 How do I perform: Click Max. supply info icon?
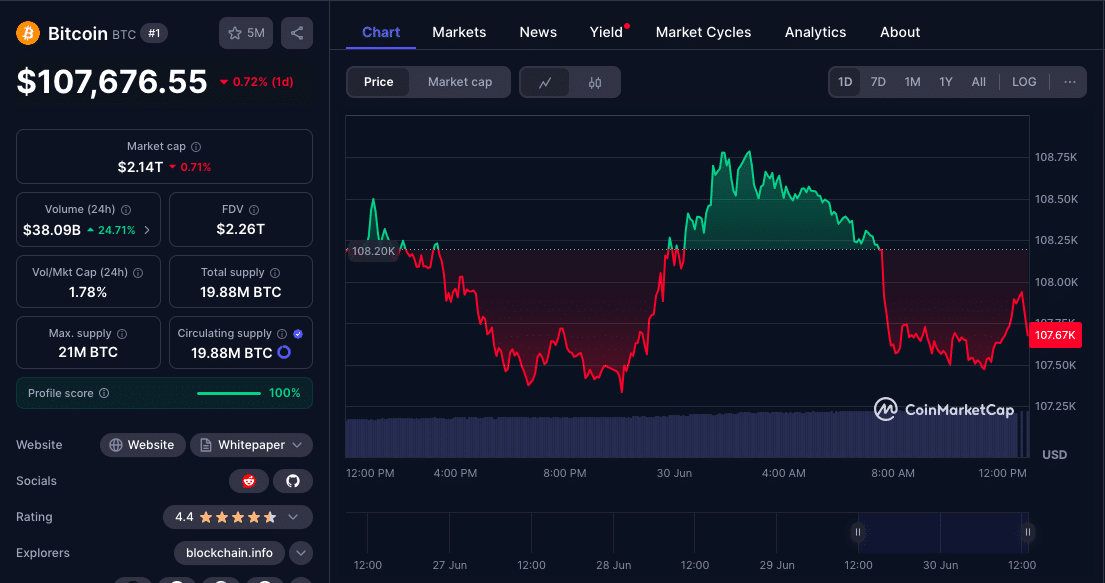tap(122, 333)
